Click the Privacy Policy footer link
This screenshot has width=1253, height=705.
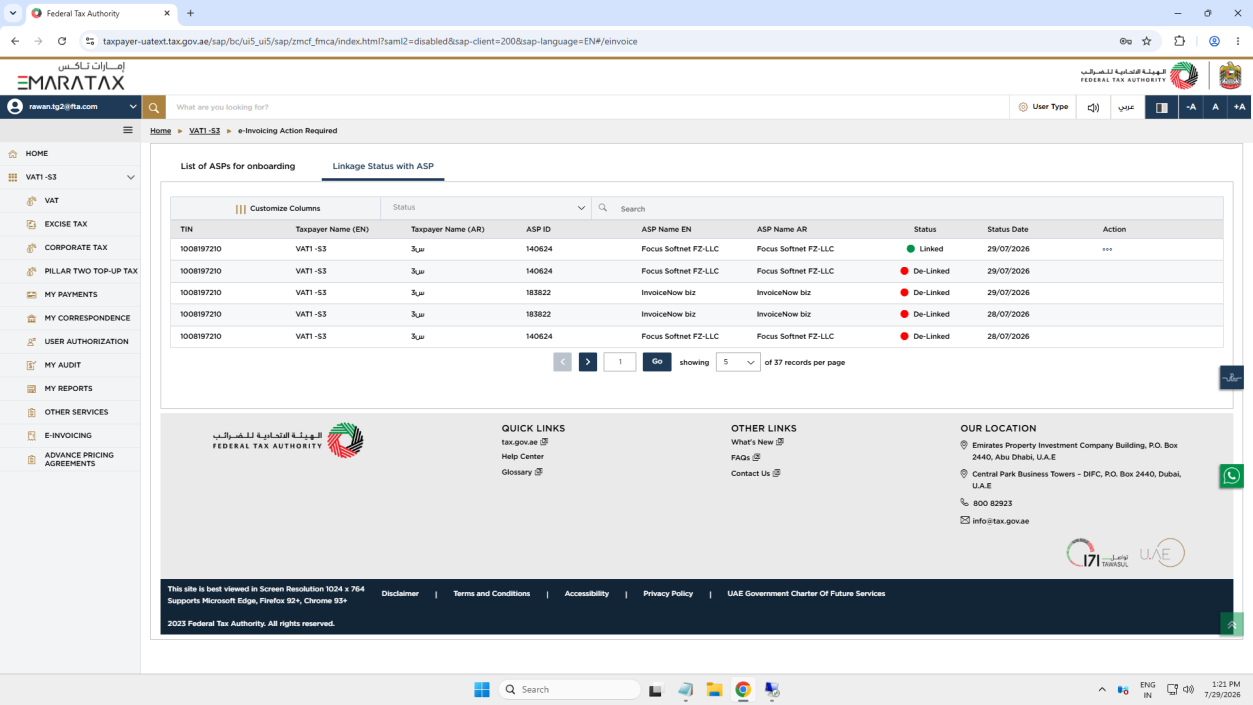coord(668,594)
